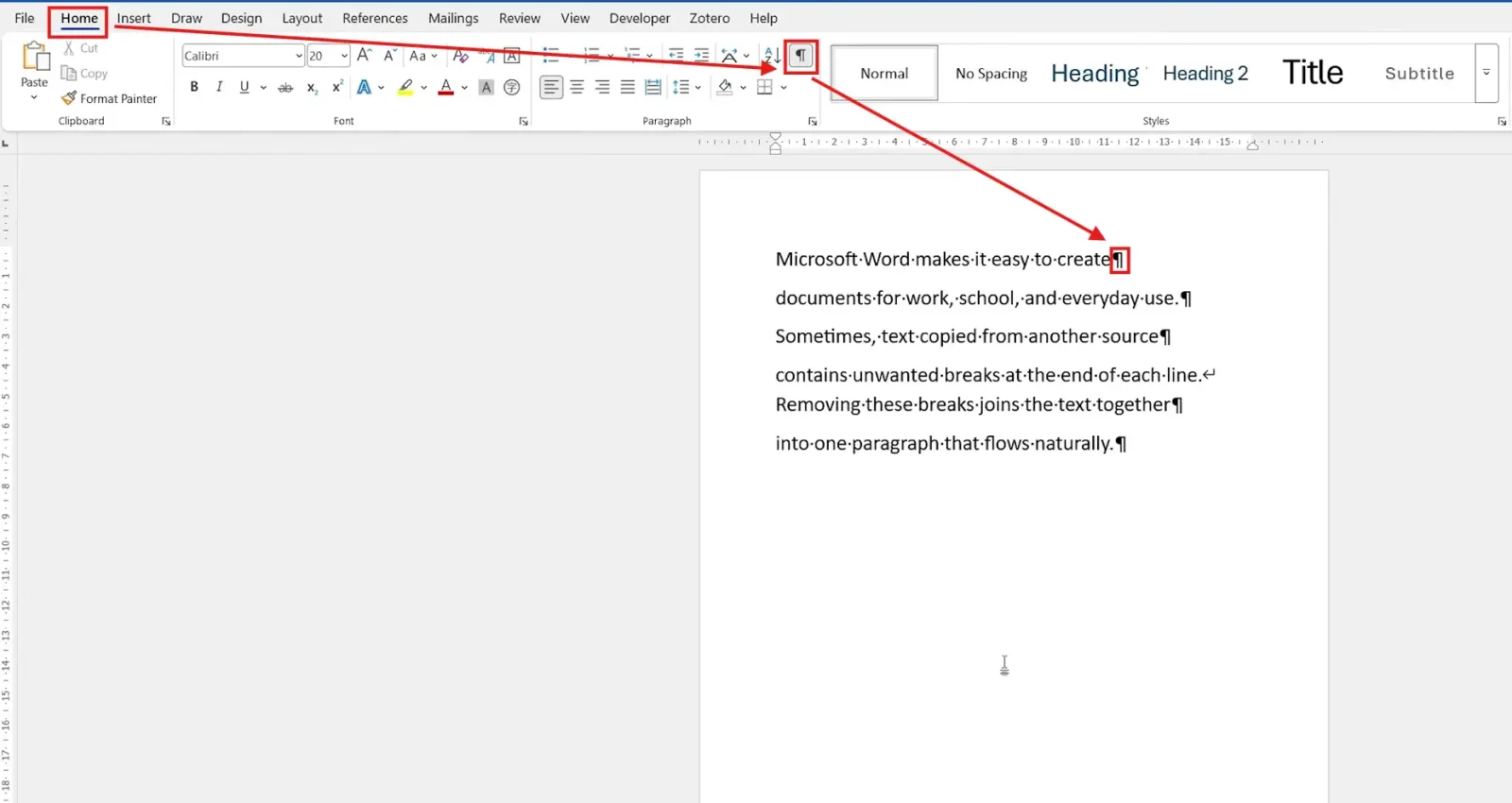Click Increase Indent icon
Screen dimensions: 1512x803
tap(701, 56)
